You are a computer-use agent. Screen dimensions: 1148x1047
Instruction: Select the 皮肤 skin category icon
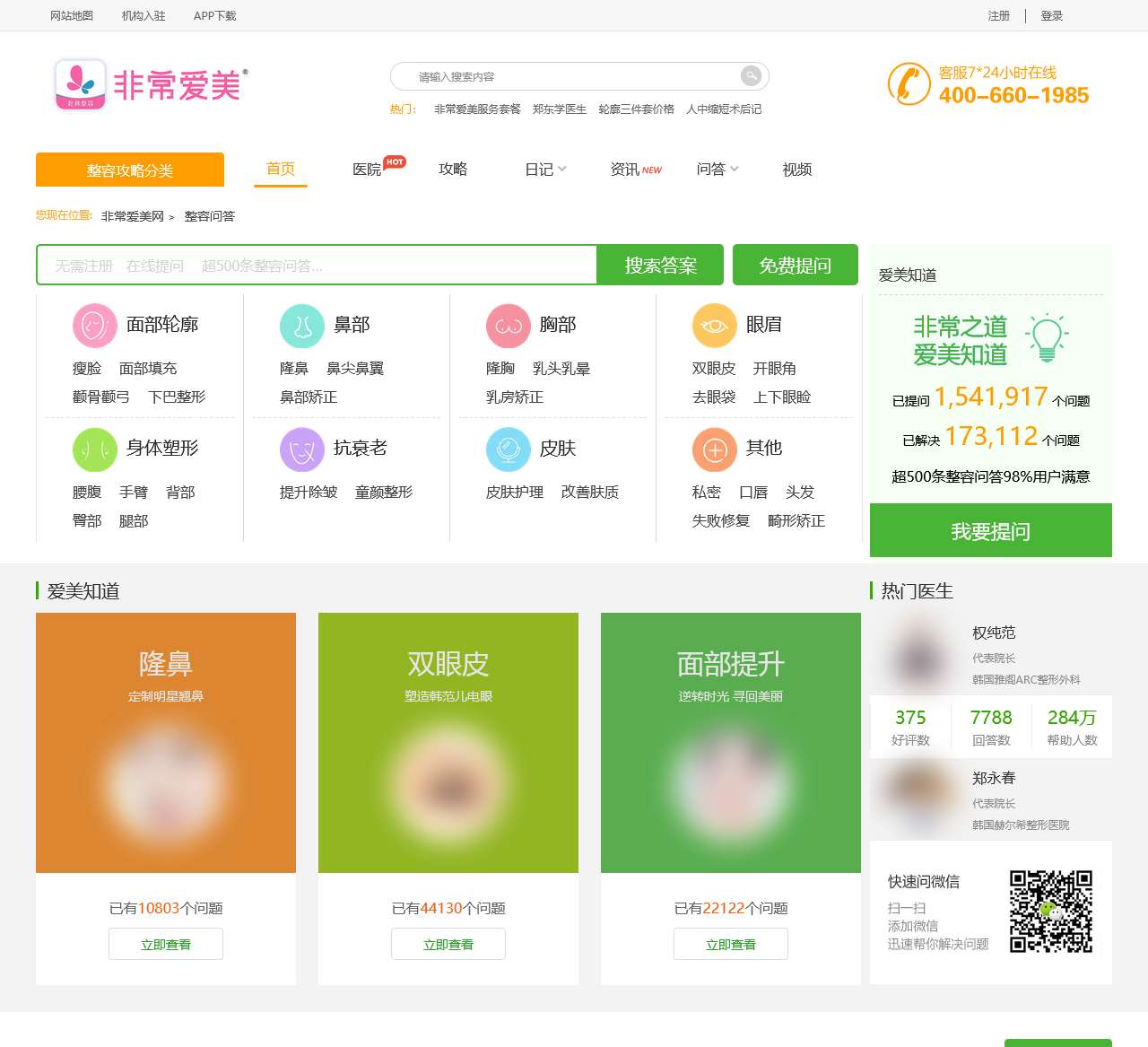click(508, 449)
